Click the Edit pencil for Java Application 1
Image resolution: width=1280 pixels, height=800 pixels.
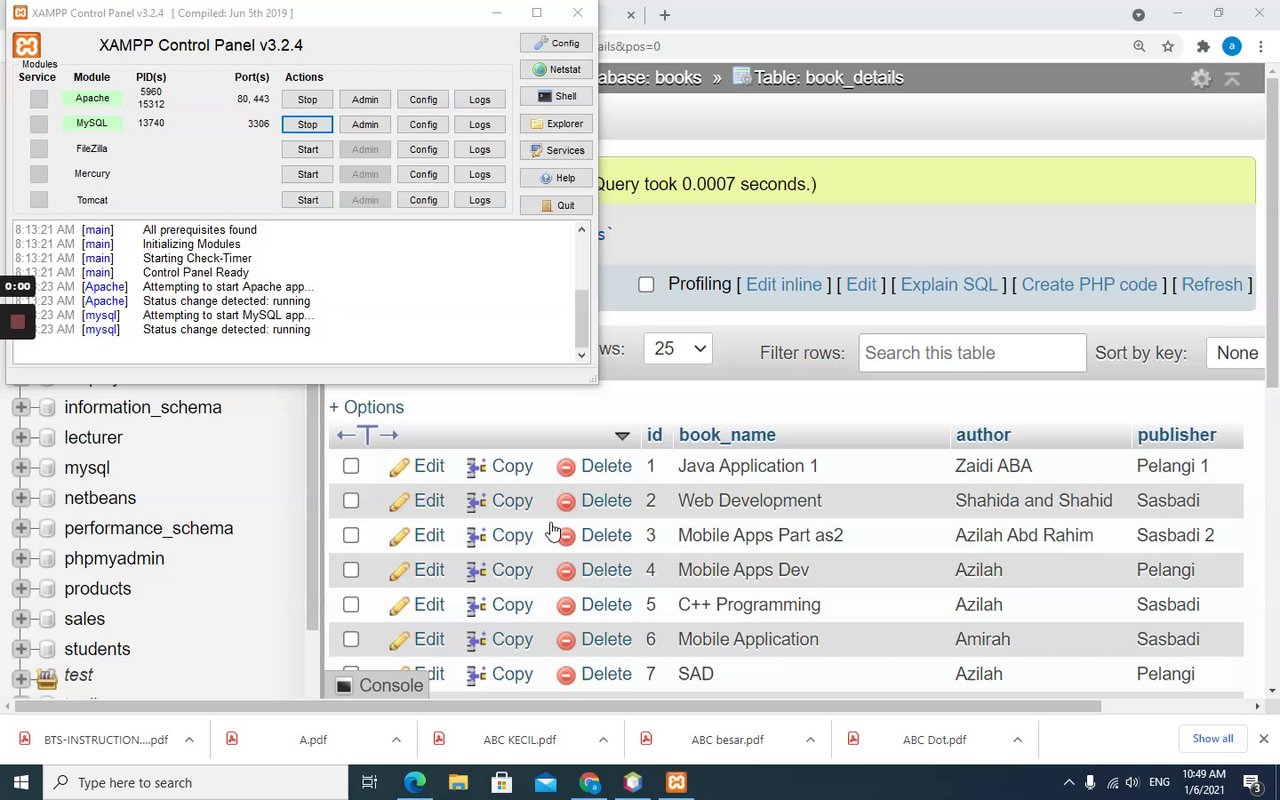coord(399,467)
